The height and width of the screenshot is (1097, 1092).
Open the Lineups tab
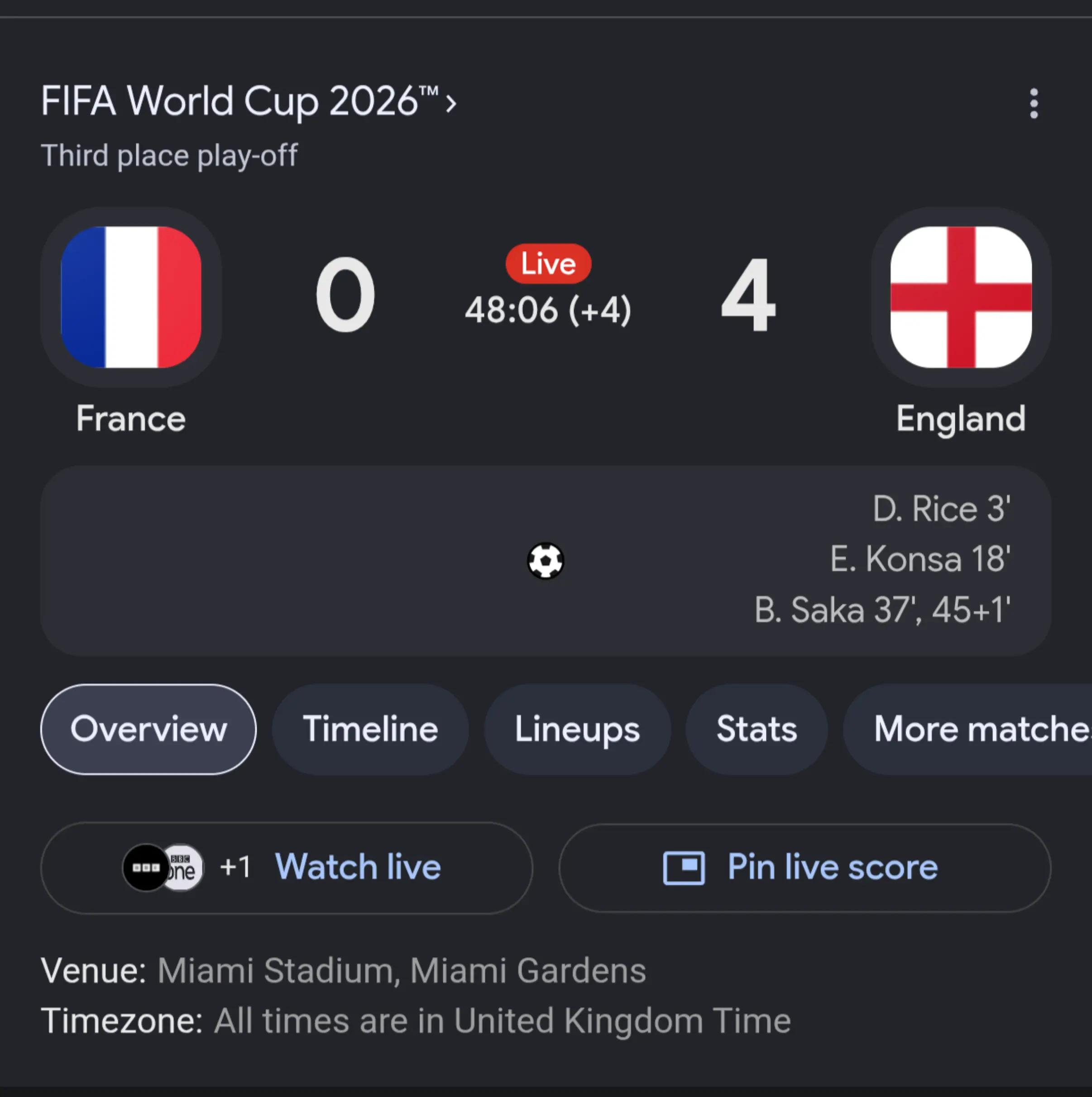tap(577, 729)
